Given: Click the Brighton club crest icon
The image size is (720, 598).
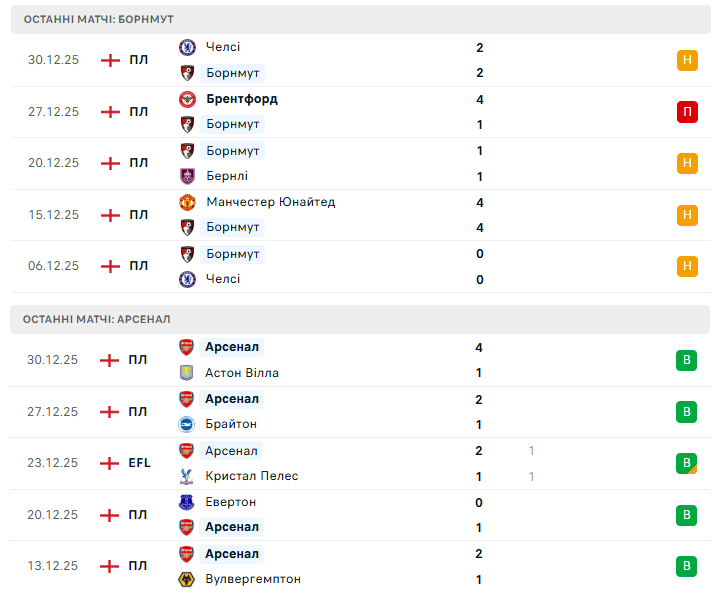Looking at the screenshot, I should [x=187, y=424].
